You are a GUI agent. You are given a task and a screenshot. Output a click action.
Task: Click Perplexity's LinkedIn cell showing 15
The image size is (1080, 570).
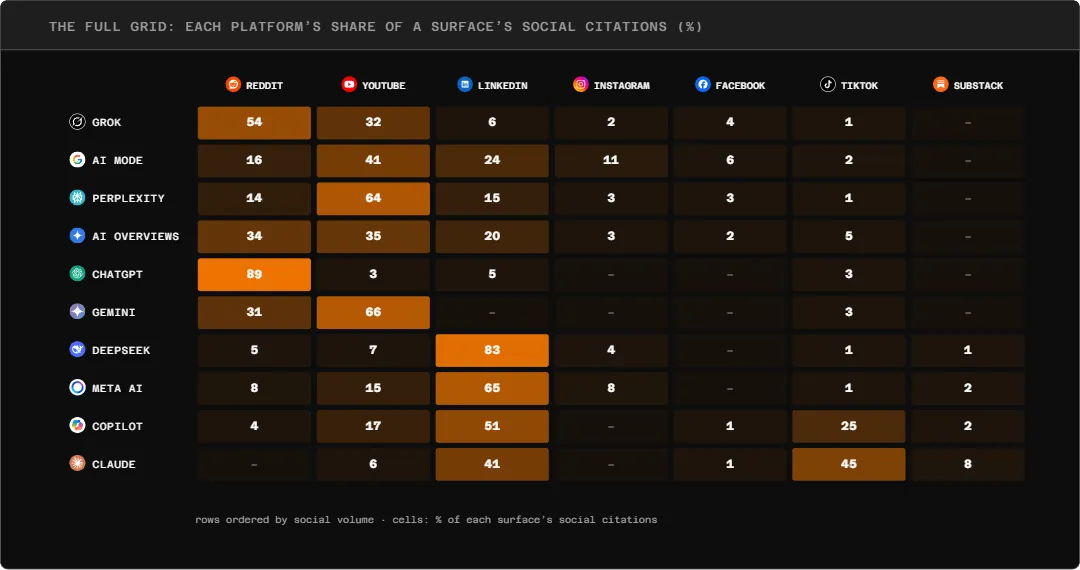tap(492, 198)
